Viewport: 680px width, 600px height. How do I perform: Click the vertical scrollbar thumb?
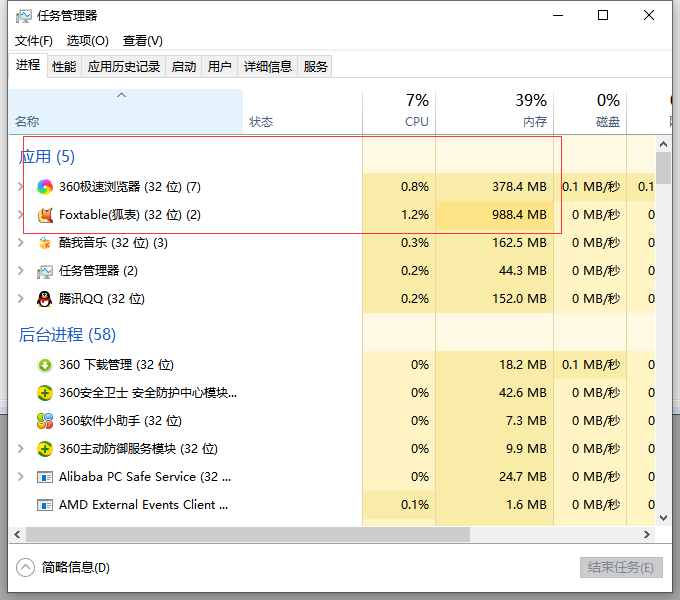coord(663,168)
